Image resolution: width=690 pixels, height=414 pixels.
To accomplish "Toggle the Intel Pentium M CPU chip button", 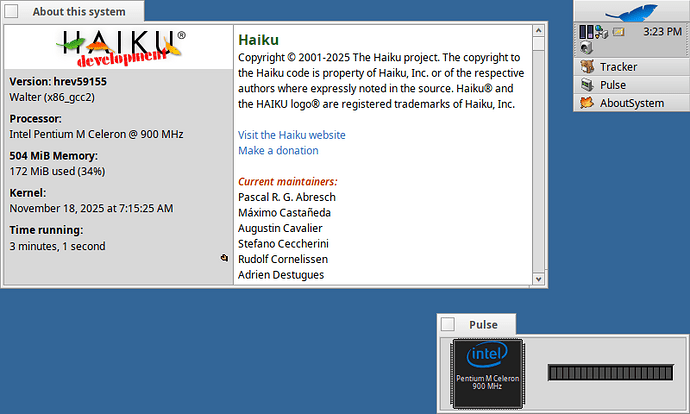I will [x=487, y=372].
